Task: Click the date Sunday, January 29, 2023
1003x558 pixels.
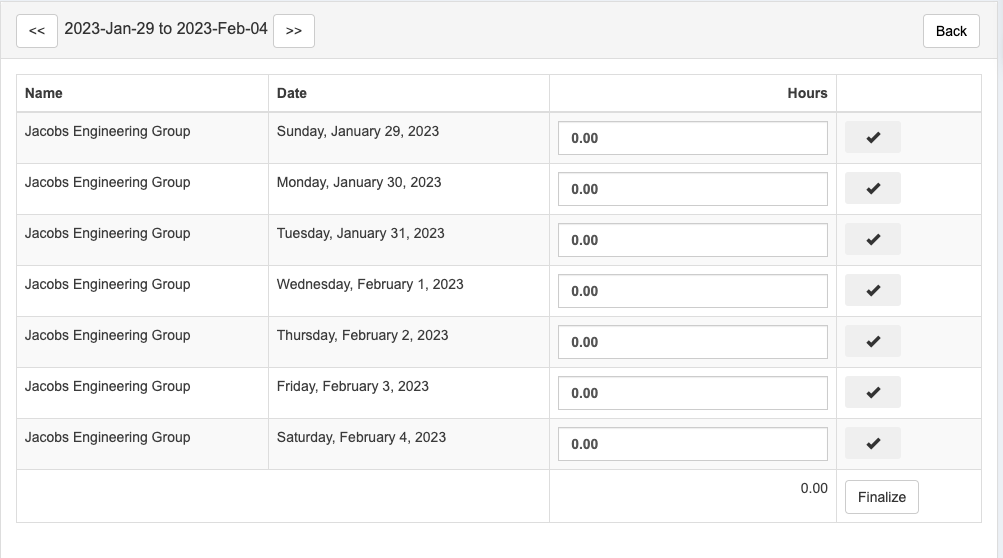Action: [358, 131]
